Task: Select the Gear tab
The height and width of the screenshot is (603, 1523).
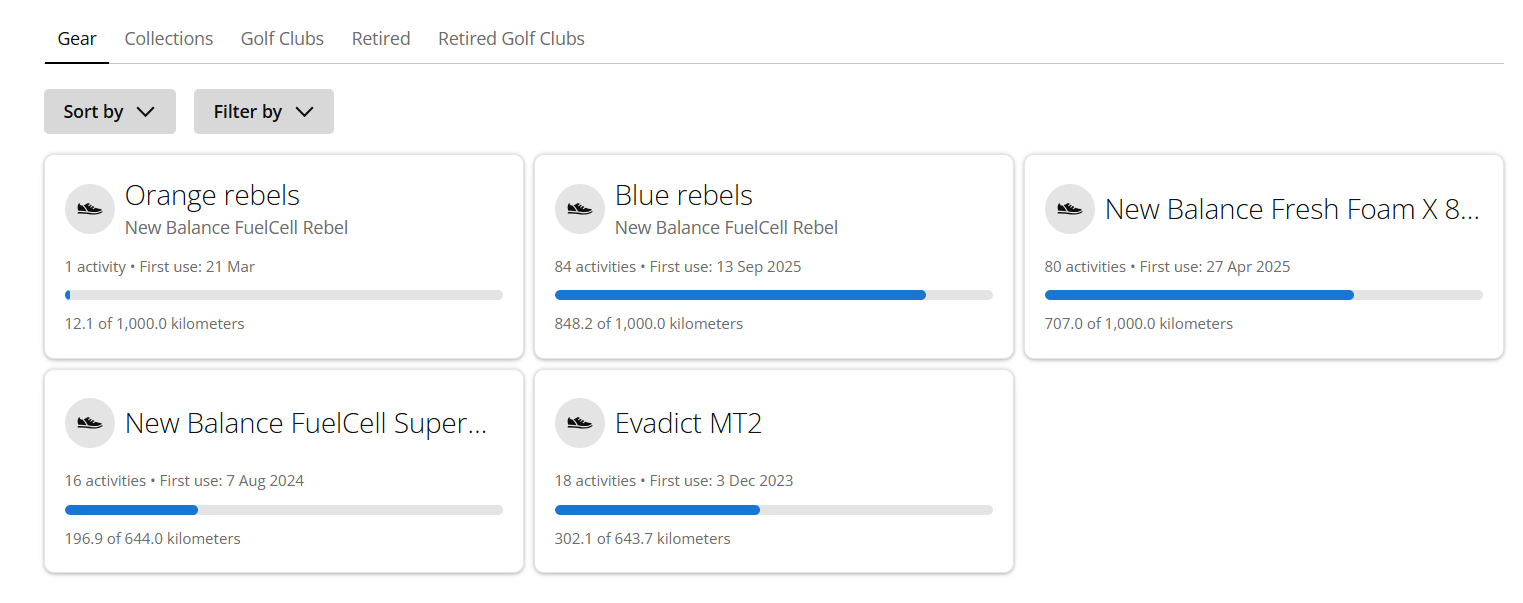Action: coord(77,38)
